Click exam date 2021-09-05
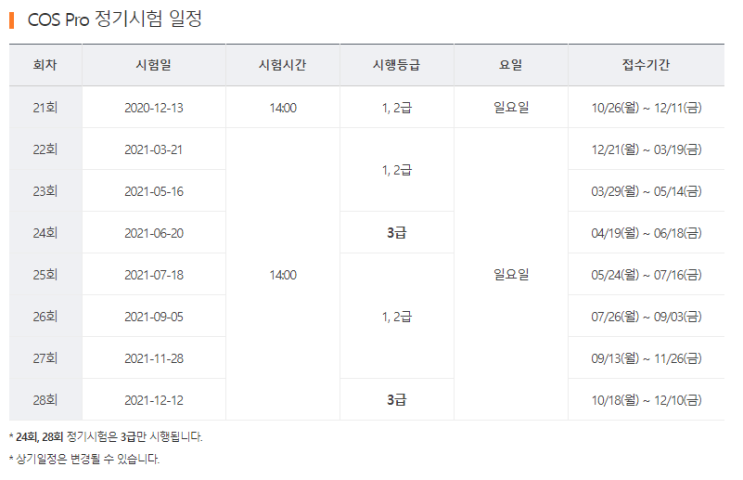 (154, 317)
